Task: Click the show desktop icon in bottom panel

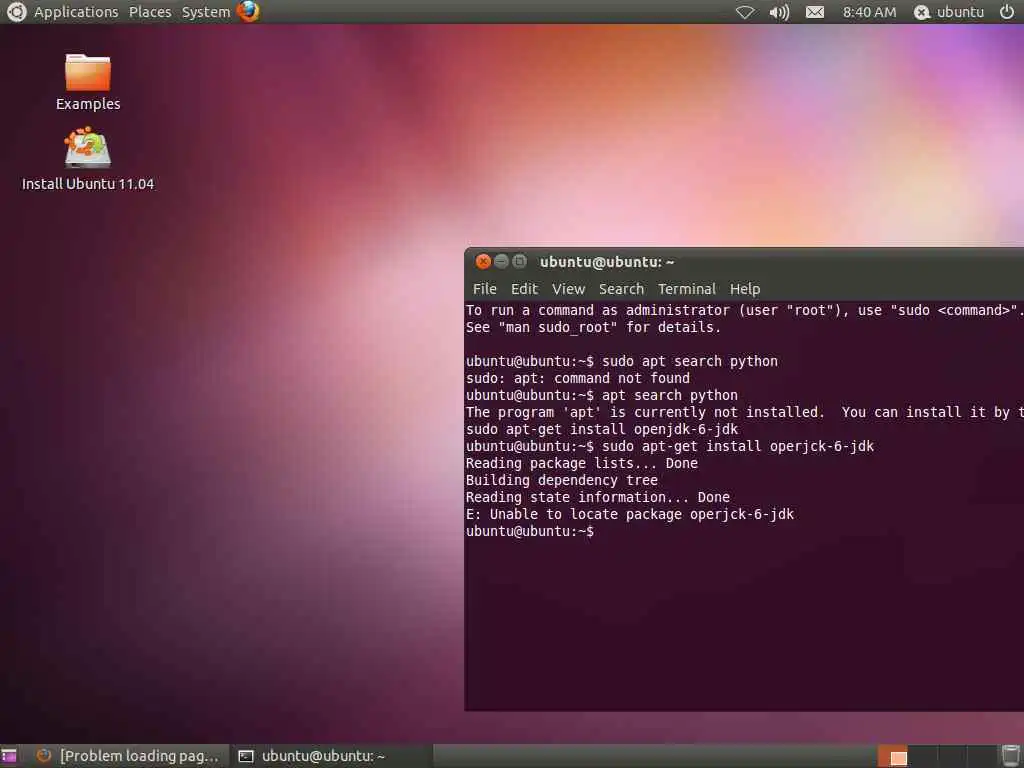Action: coord(8,756)
